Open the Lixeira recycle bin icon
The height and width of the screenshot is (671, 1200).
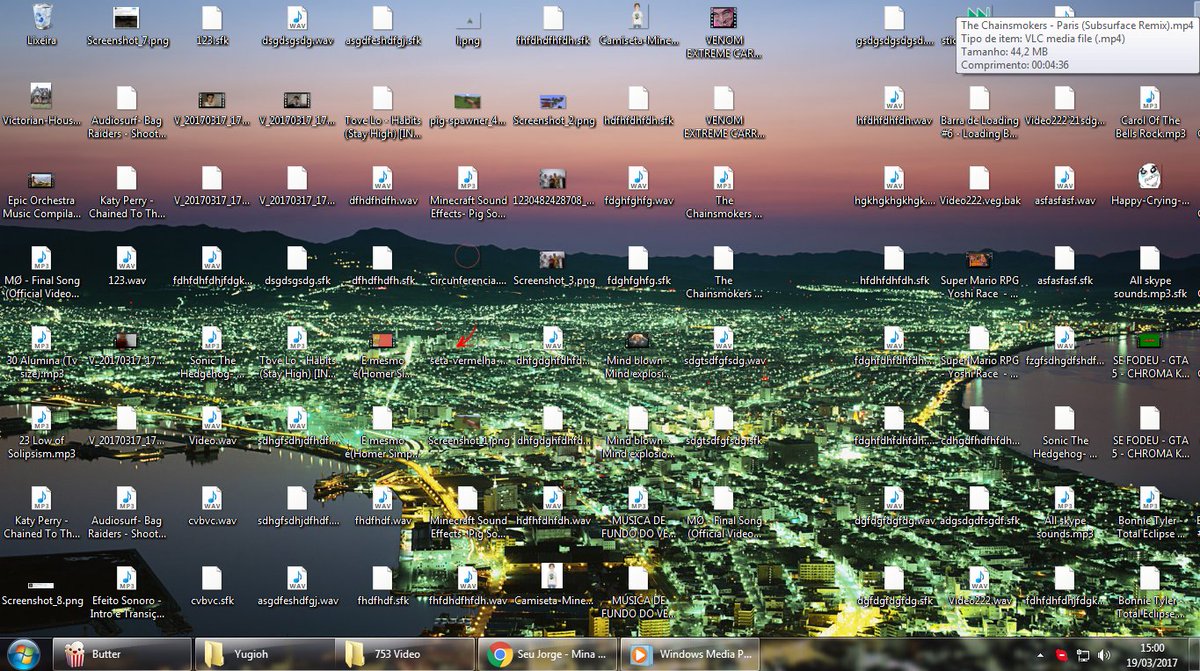point(41,25)
